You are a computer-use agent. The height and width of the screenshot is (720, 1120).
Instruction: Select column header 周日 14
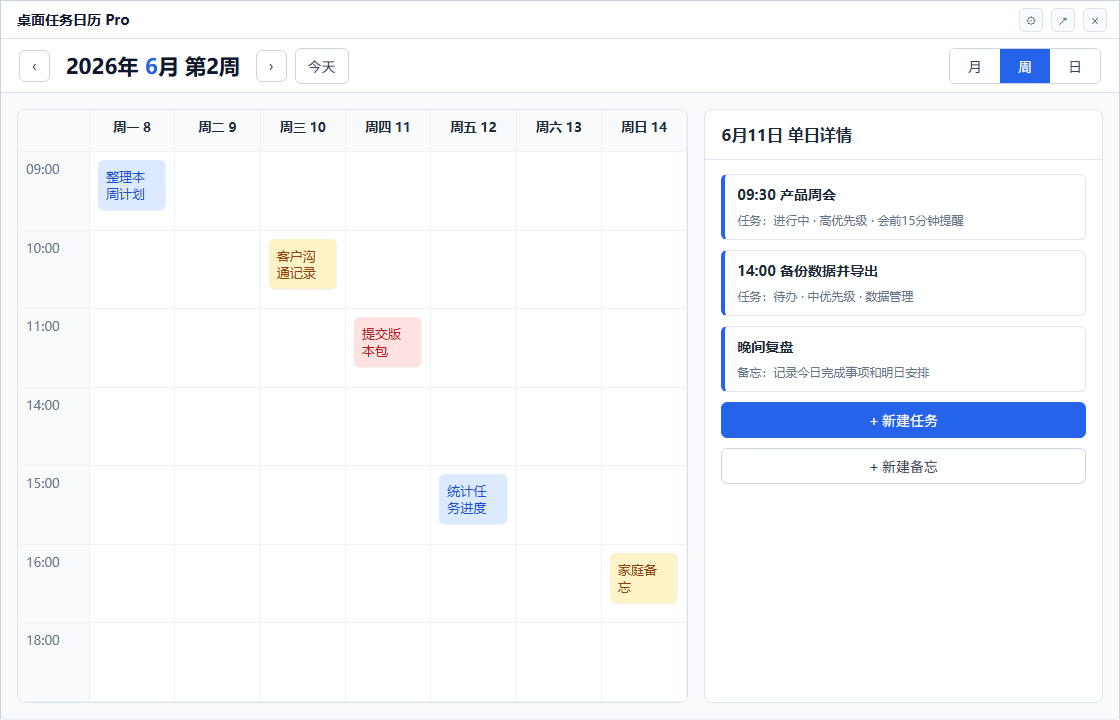[x=644, y=127]
